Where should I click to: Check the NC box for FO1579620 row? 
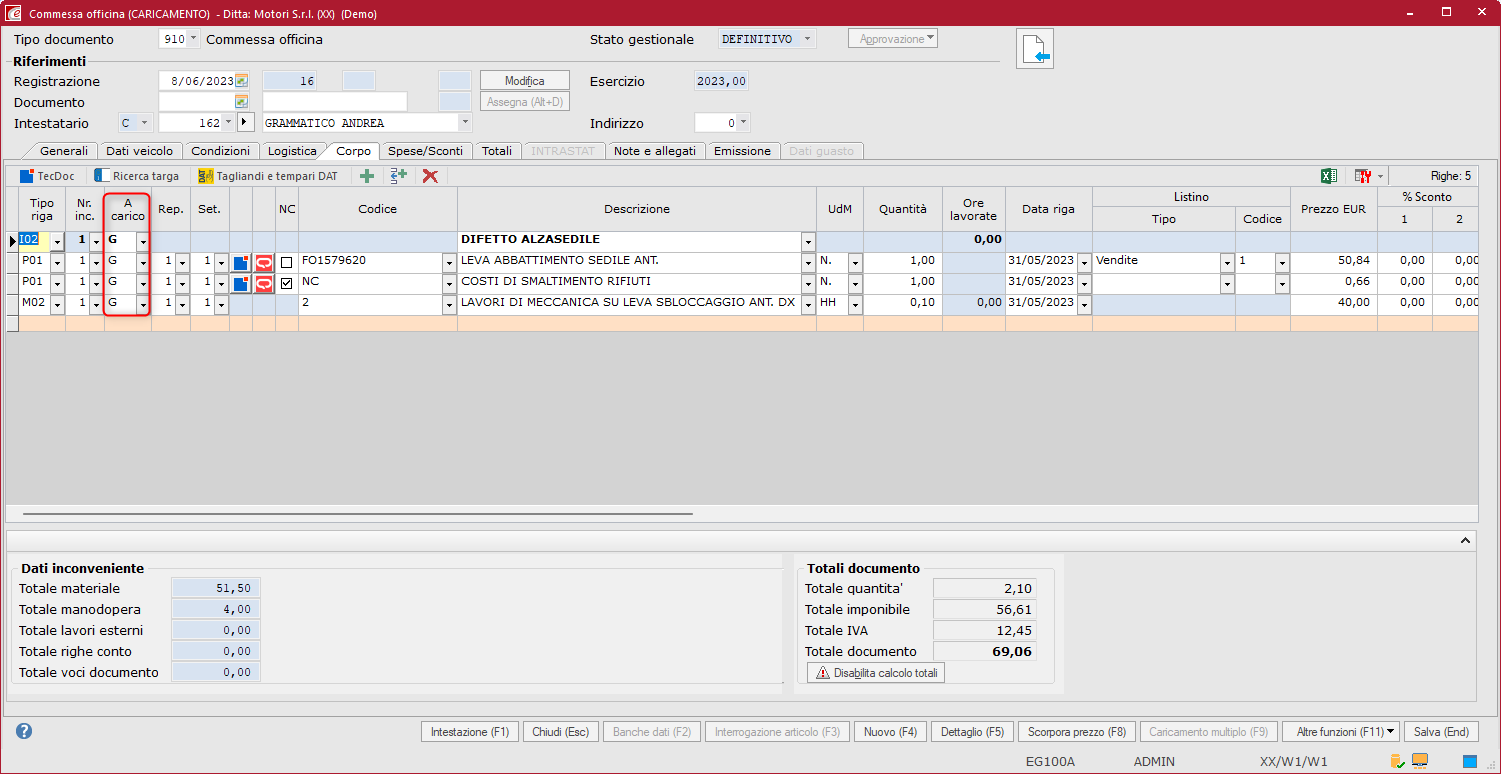[x=287, y=262]
